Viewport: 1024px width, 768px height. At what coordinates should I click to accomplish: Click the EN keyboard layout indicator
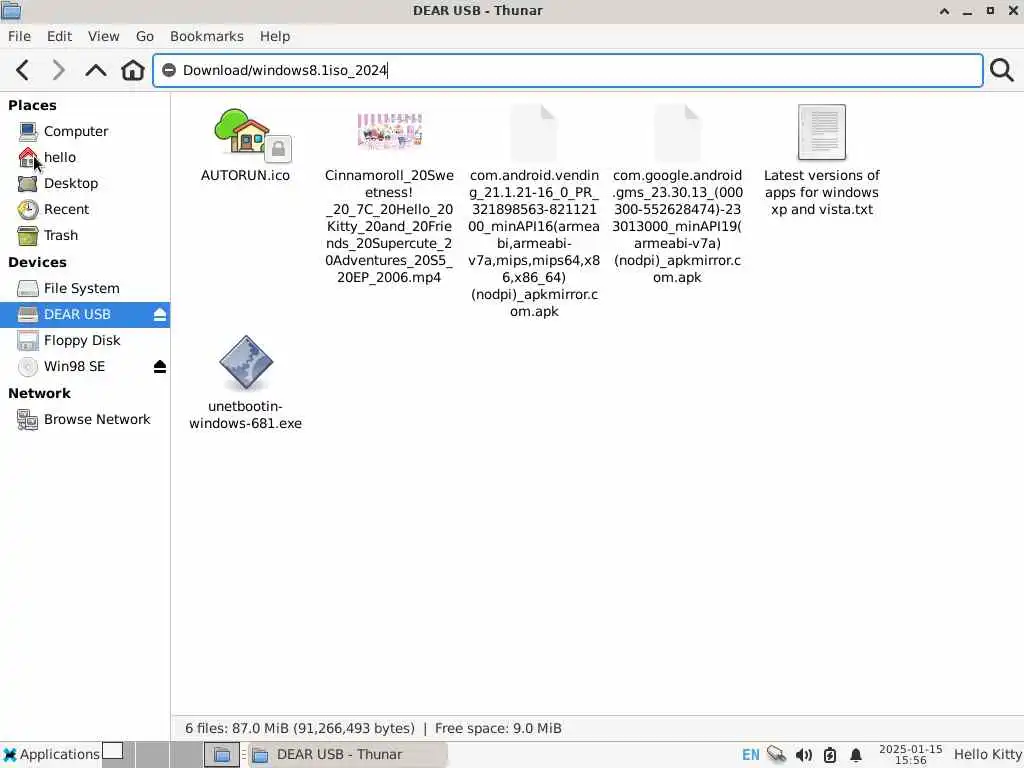(750, 755)
